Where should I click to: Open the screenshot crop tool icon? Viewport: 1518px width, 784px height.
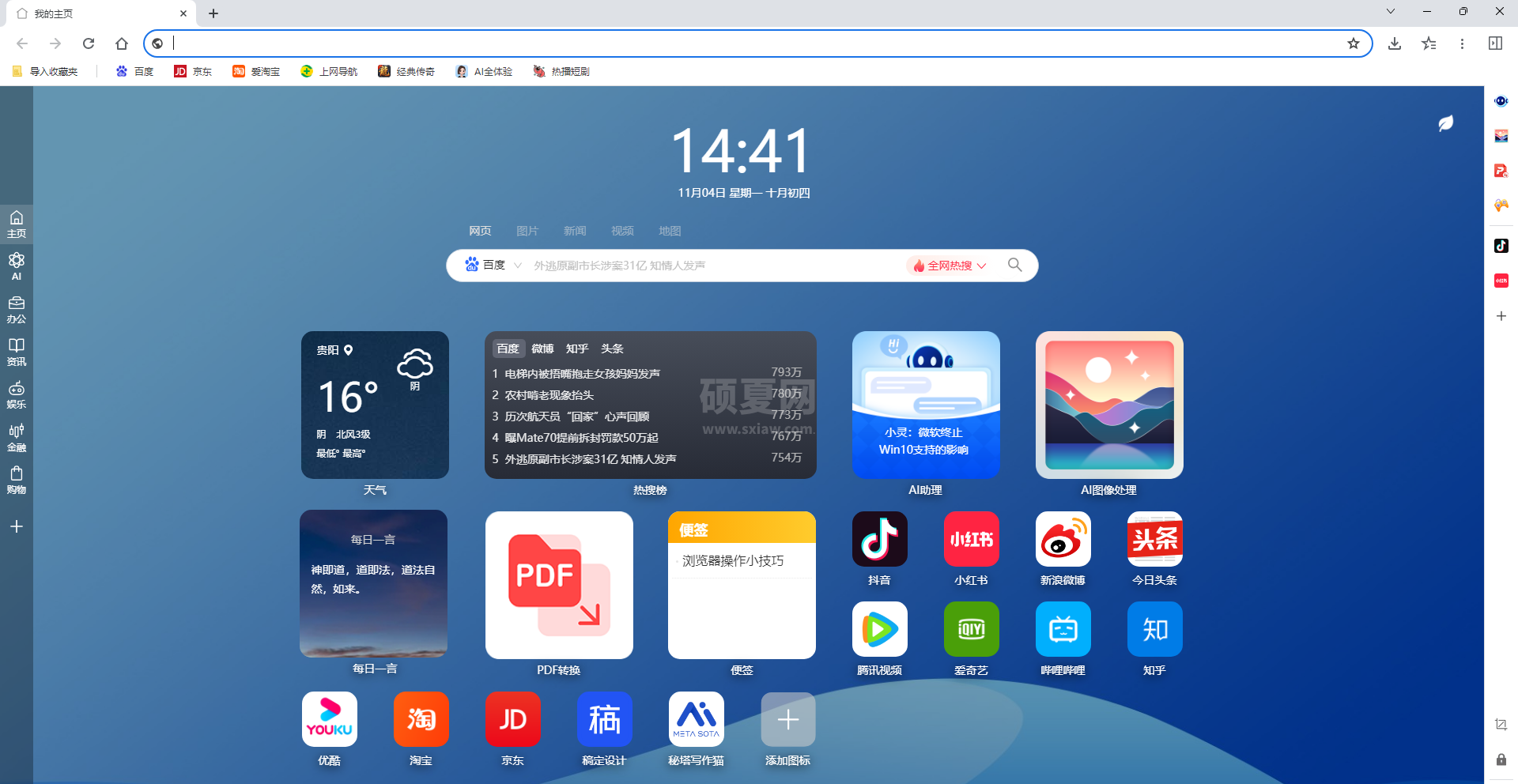click(x=1501, y=725)
